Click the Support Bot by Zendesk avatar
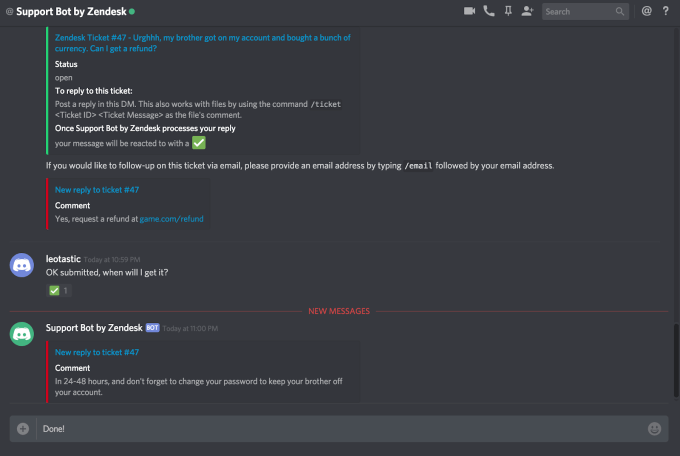The height and width of the screenshot is (456, 680). pyautogui.click(x=22, y=334)
